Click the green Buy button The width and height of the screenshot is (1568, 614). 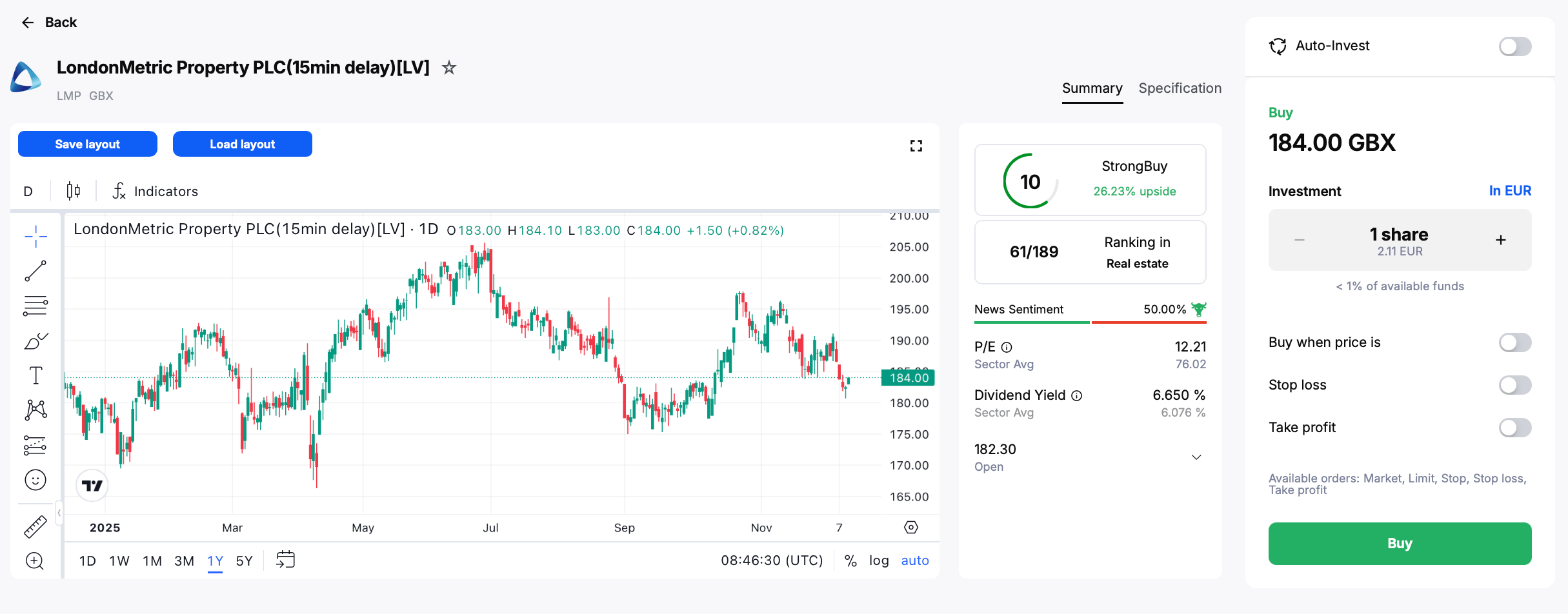point(1400,544)
